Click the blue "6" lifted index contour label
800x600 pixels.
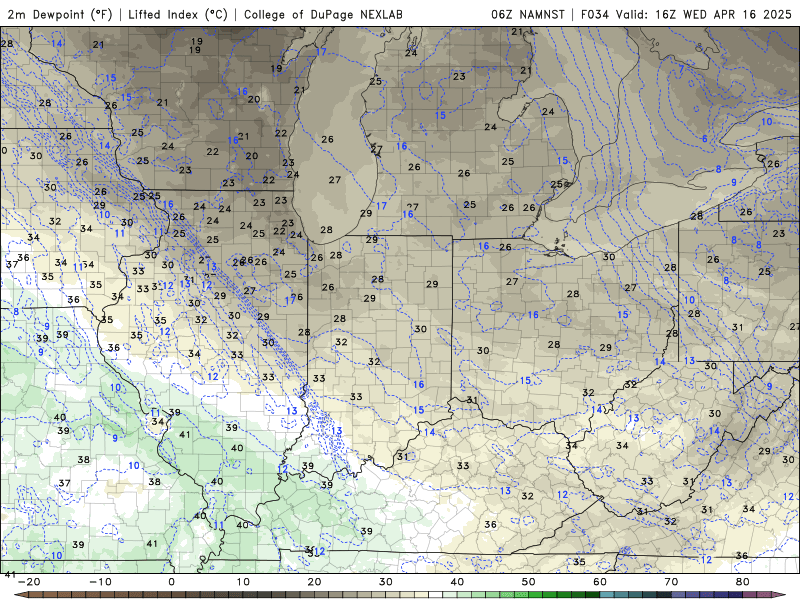(705, 139)
